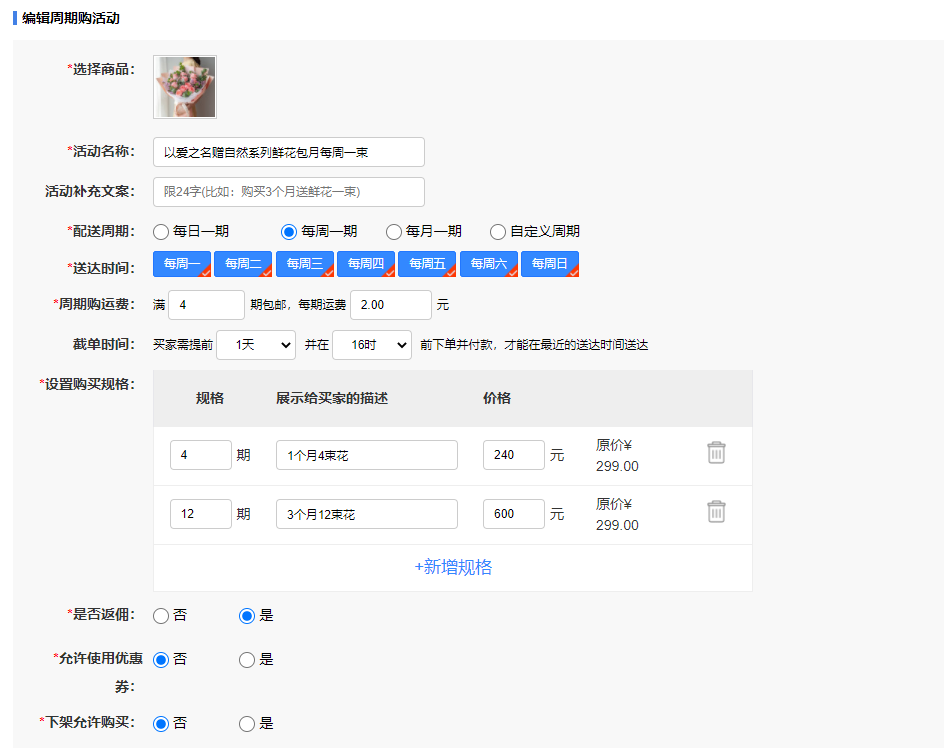Open the 16时 cutoff hour dropdown
944x748 pixels.
click(372, 345)
